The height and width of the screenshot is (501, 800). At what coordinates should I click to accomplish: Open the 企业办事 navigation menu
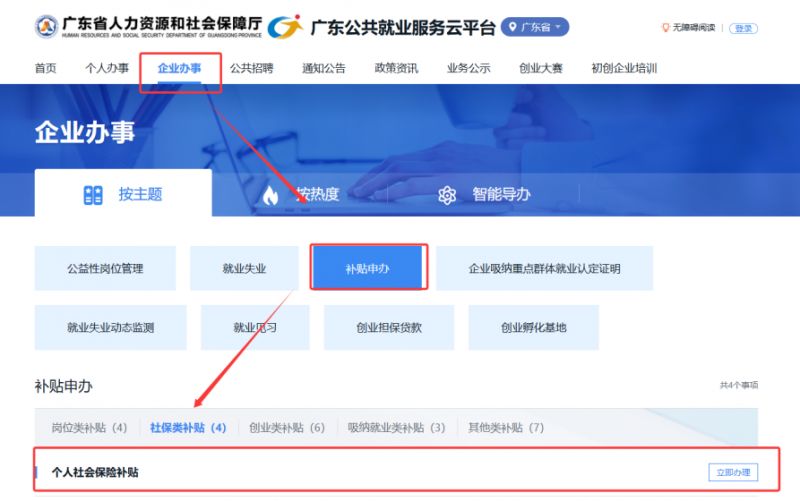[179, 68]
